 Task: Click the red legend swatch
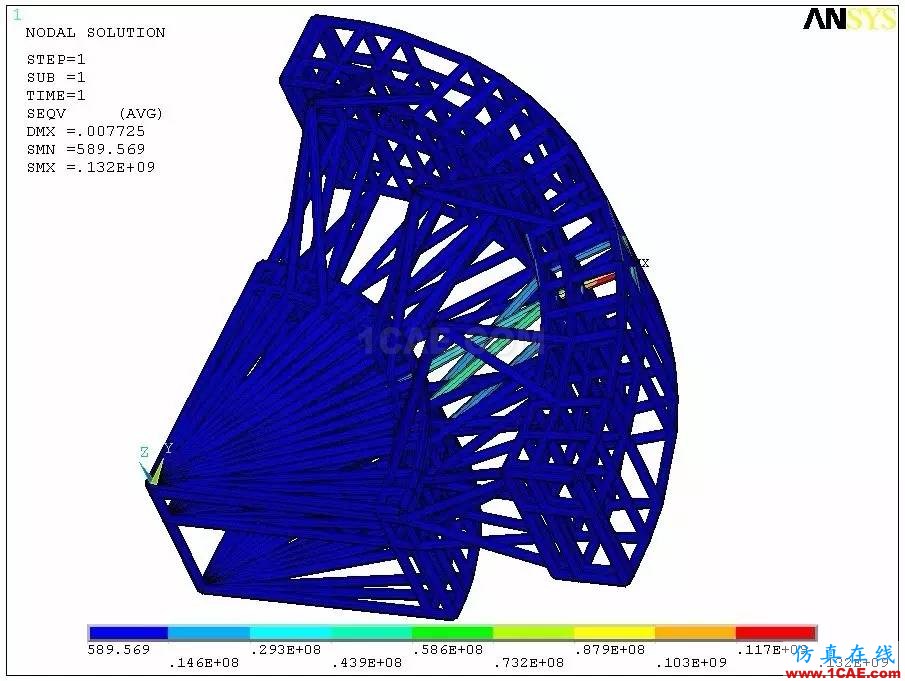(776, 633)
